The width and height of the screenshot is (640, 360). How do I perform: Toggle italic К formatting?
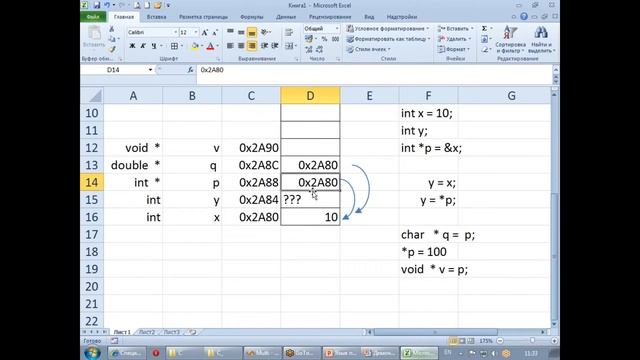point(143,46)
